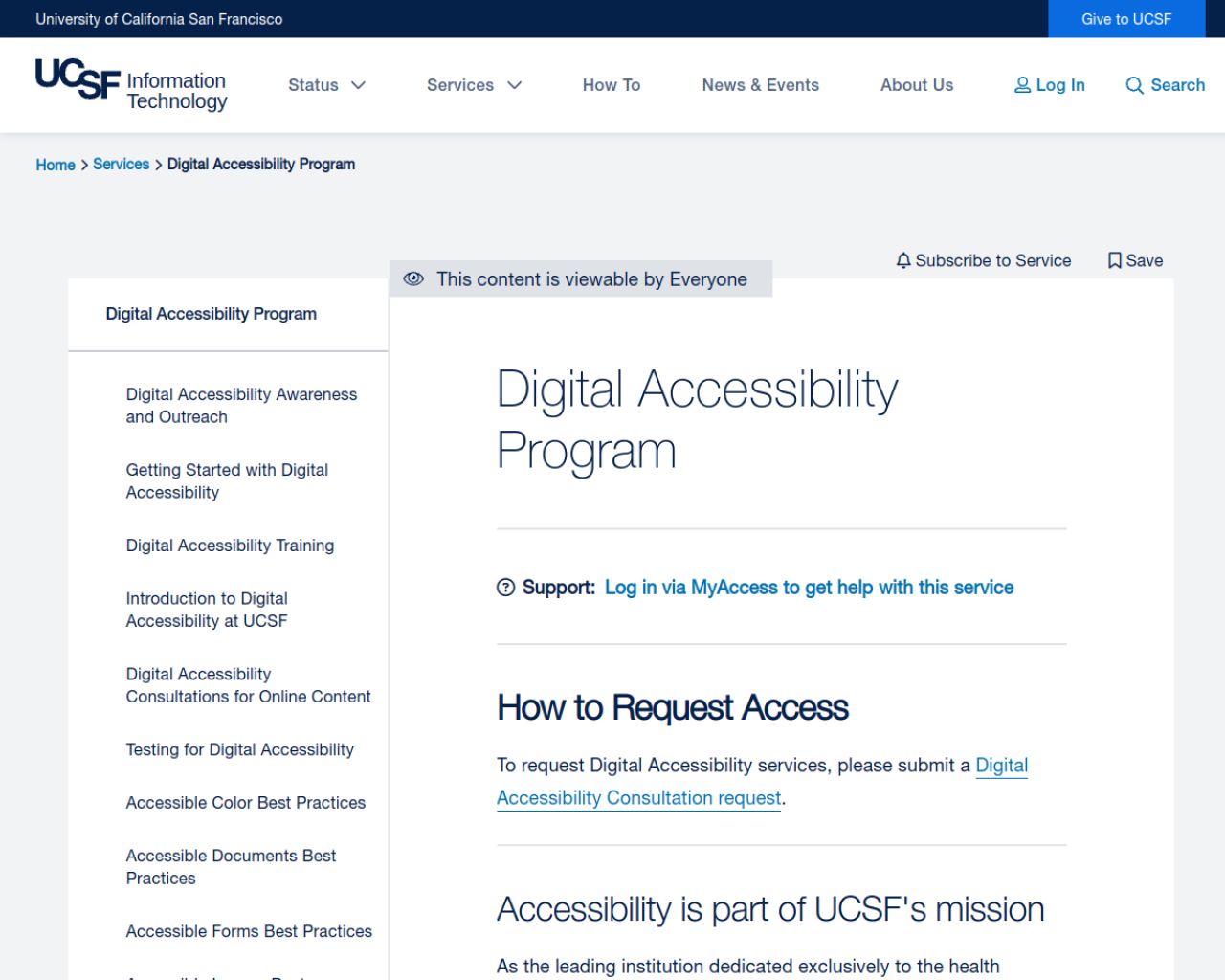Click the bookmark icon beside Save
This screenshot has height=980, width=1225.
pyautogui.click(x=1114, y=260)
